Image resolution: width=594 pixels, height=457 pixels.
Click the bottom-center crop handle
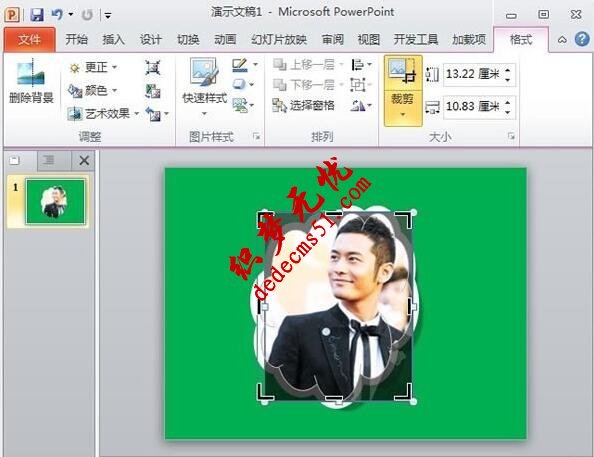click(334, 399)
